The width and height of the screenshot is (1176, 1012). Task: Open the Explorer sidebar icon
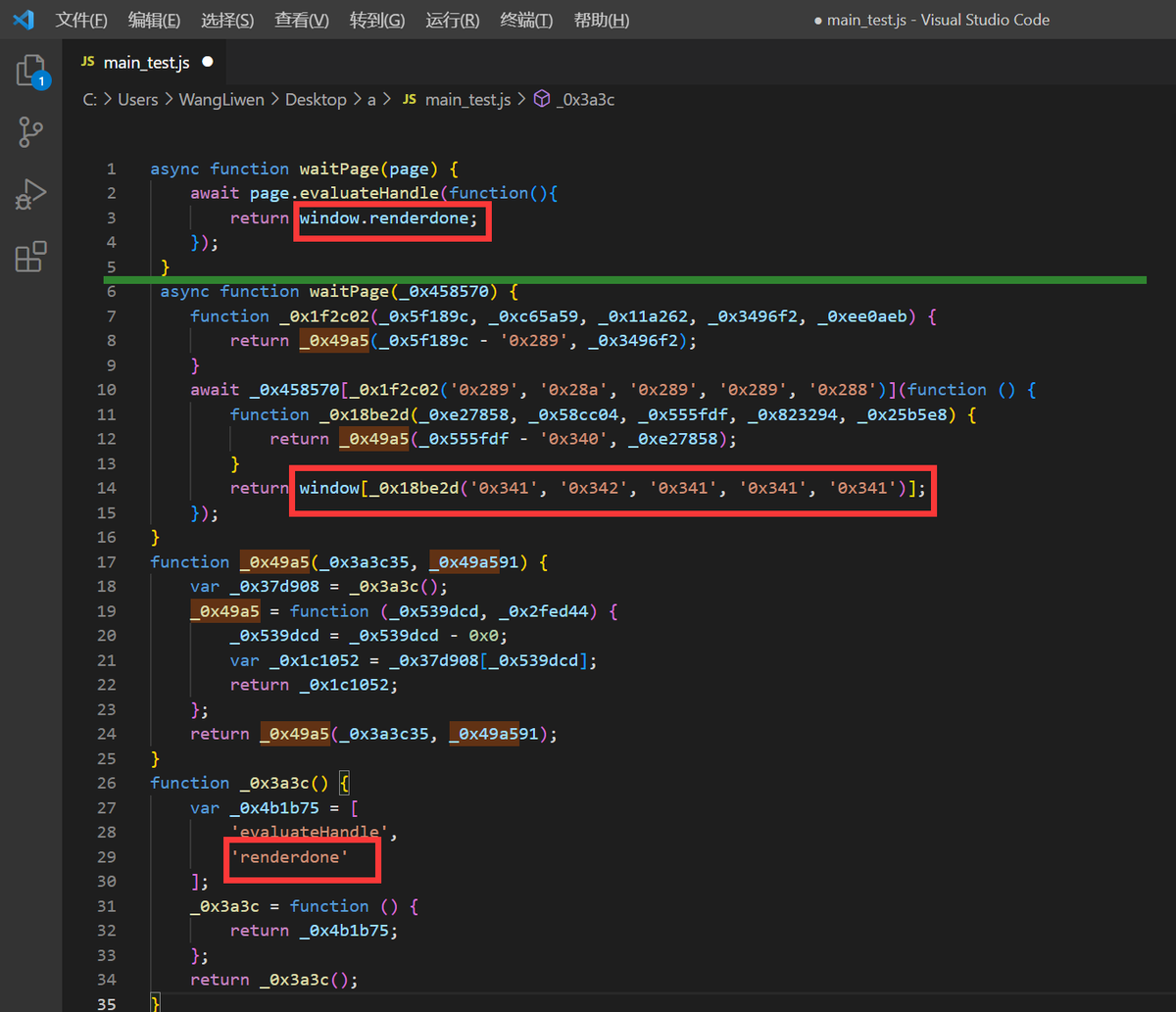point(29,69)
